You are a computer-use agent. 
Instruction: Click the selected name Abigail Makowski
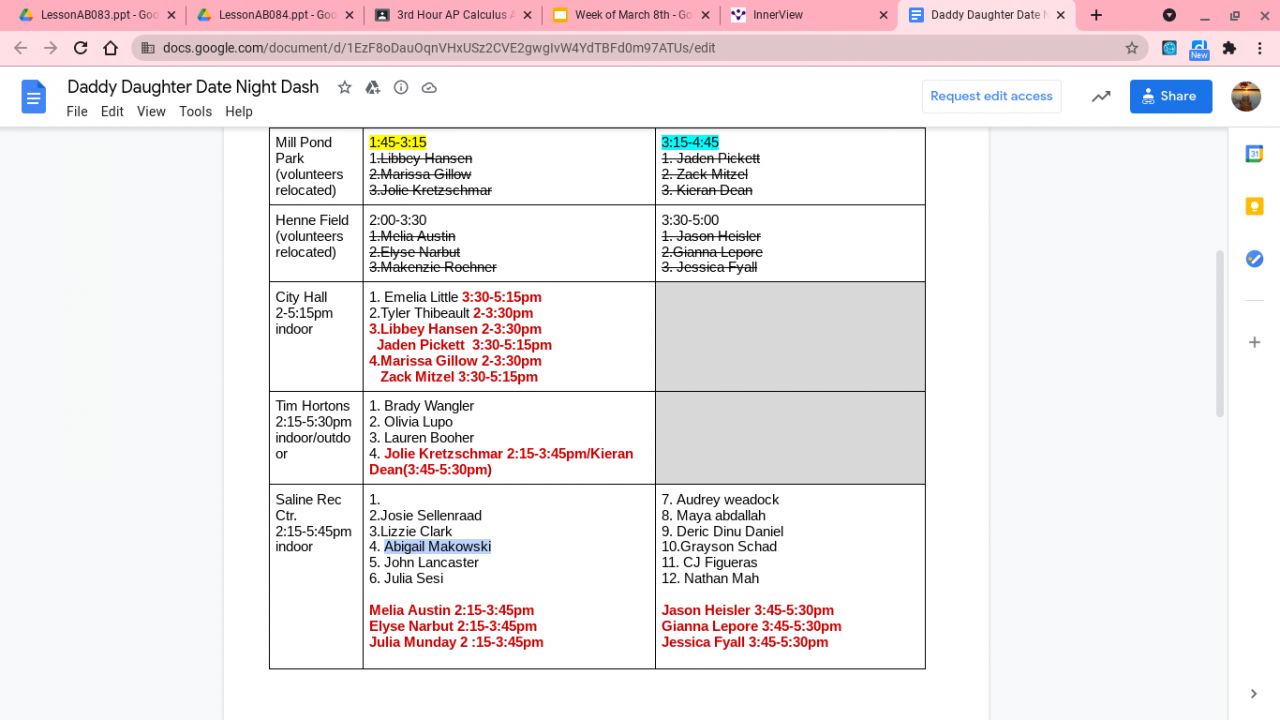[437, 547]
